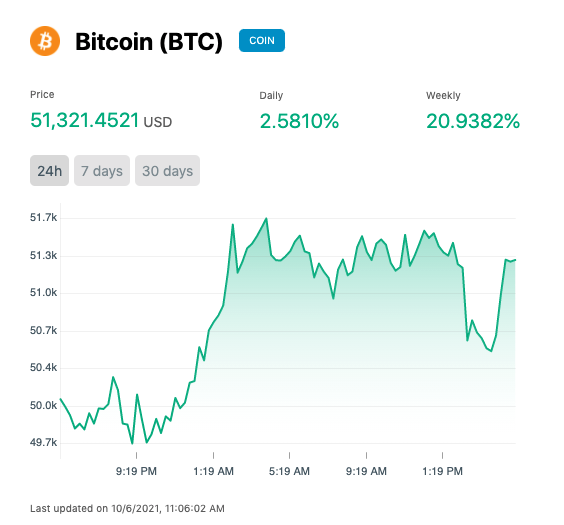Click the blue COIN badge
564x525 pixels.
point(262,40)
